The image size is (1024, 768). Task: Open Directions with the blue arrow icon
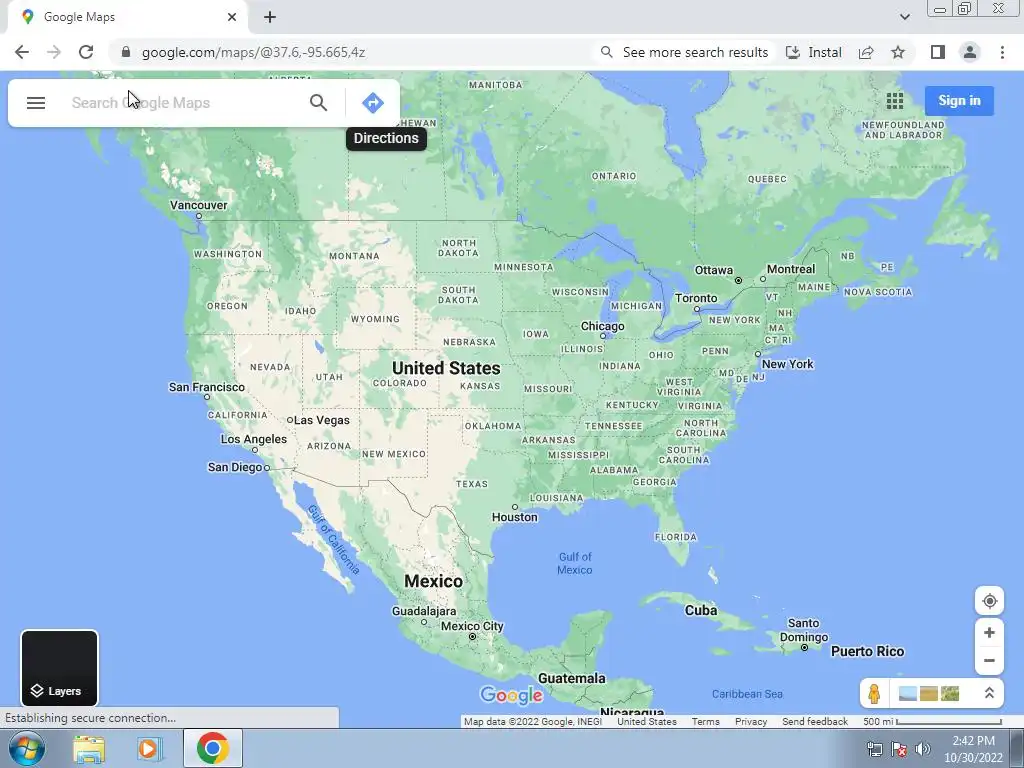373,103
